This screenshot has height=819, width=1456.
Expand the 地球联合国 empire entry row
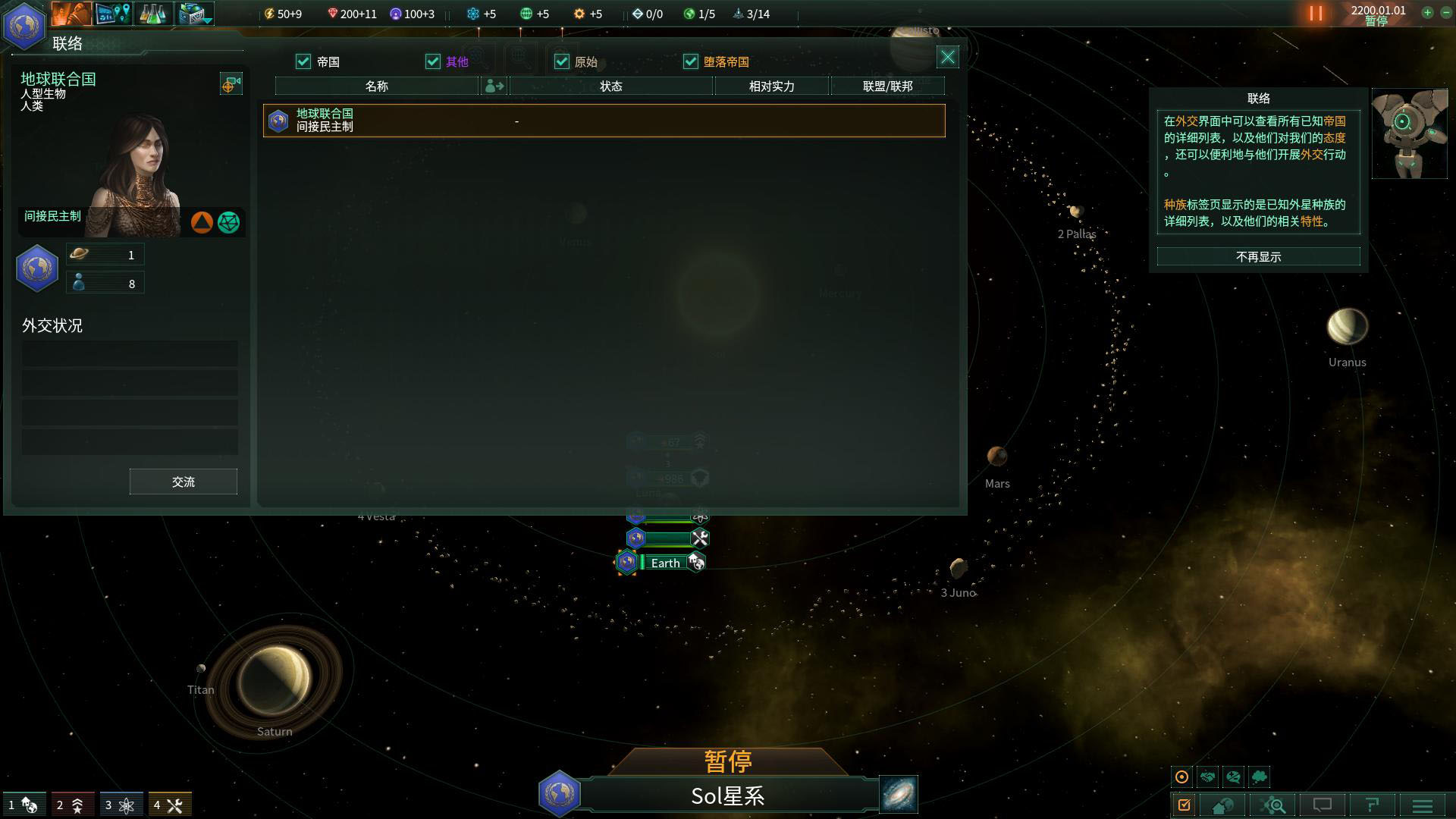pyautogui.click(x=602, y=119)
